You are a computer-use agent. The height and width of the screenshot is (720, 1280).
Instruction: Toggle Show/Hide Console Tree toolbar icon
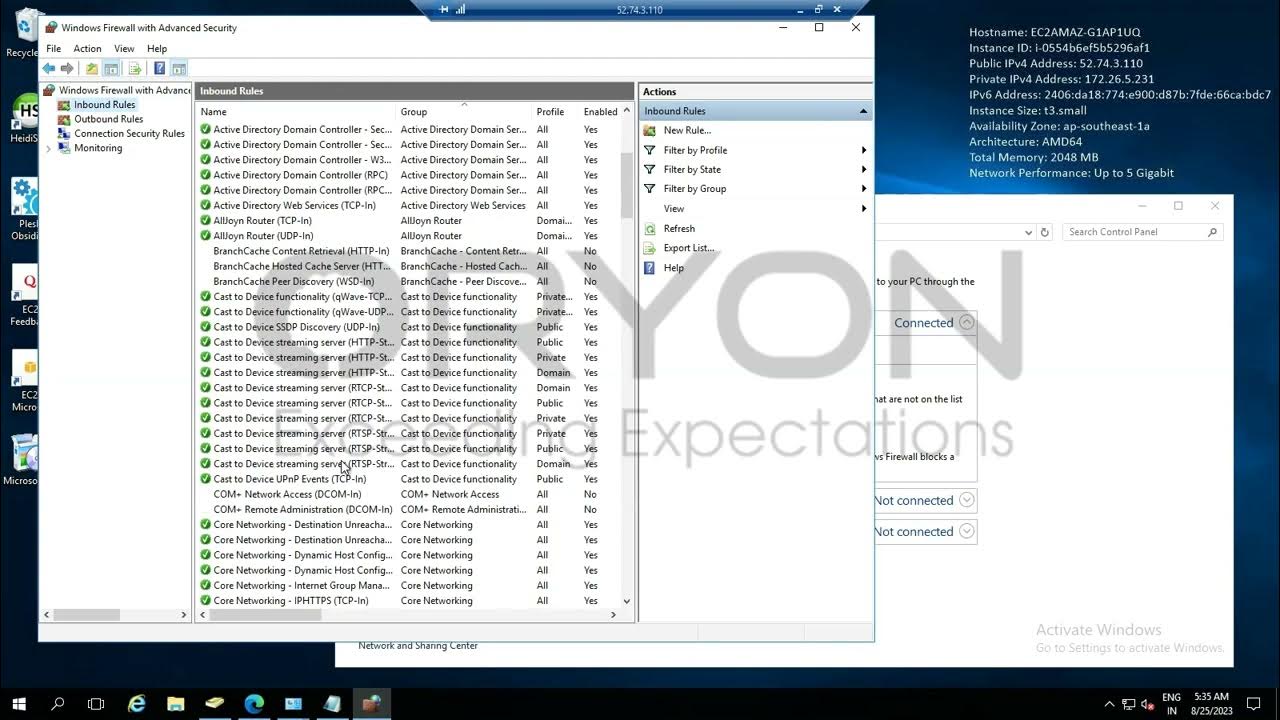(x=111, y=69)
